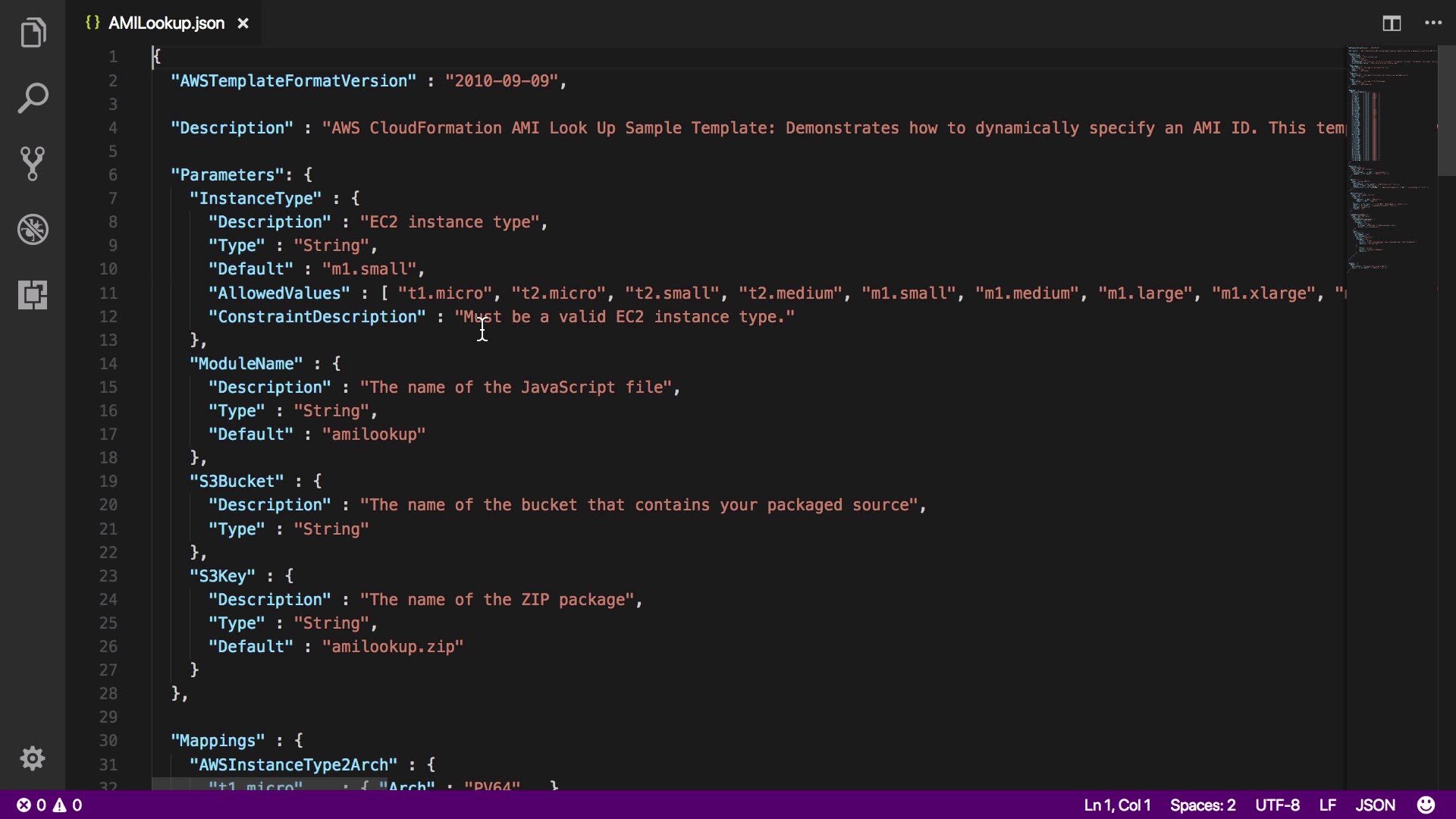Change indentation via Spaces: 2
The width and height of the screenshot is (1456, 819).
pyautogui.click(x=1203, y=805)
